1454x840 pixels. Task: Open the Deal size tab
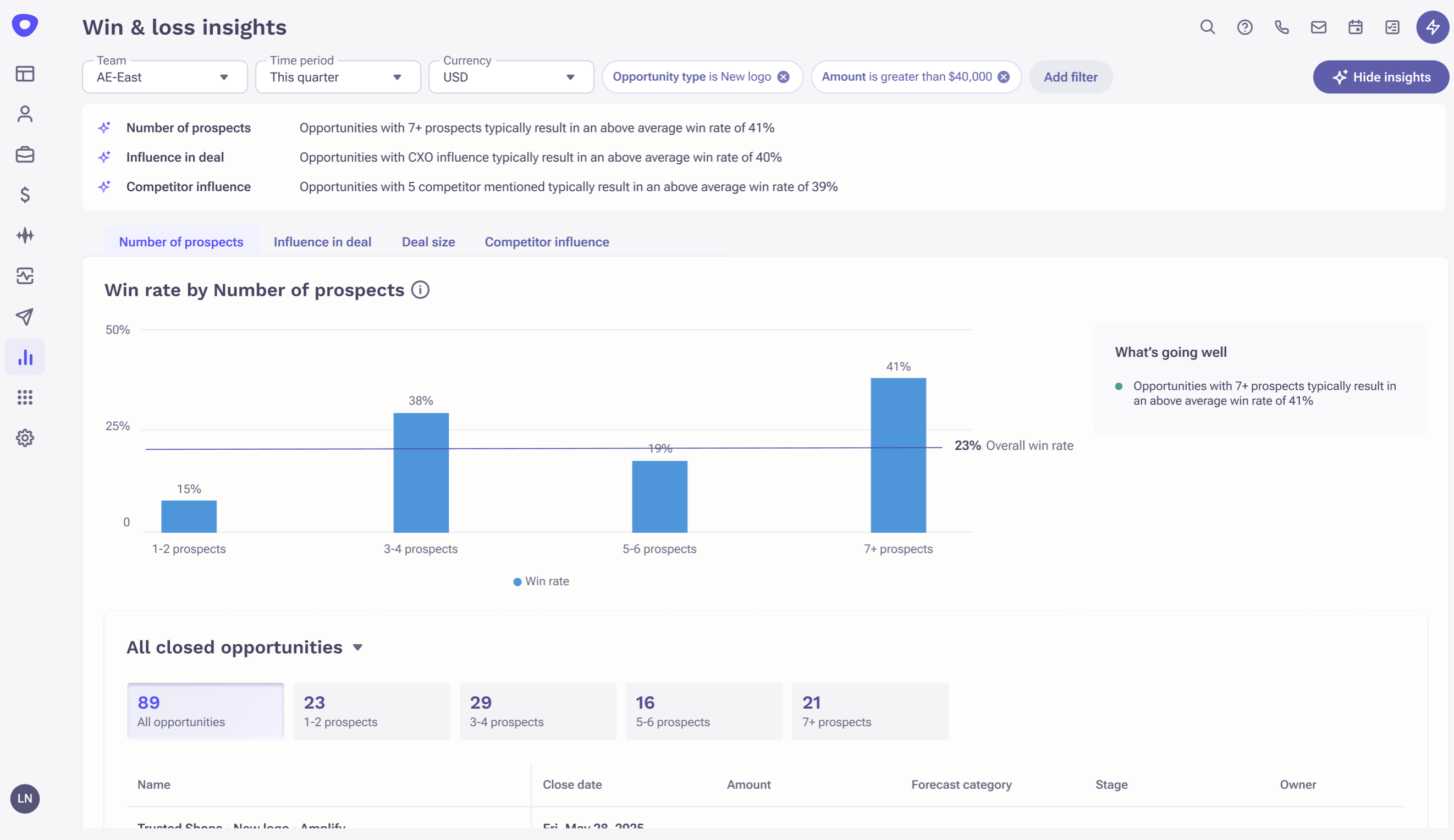click(x=427, y=242)
